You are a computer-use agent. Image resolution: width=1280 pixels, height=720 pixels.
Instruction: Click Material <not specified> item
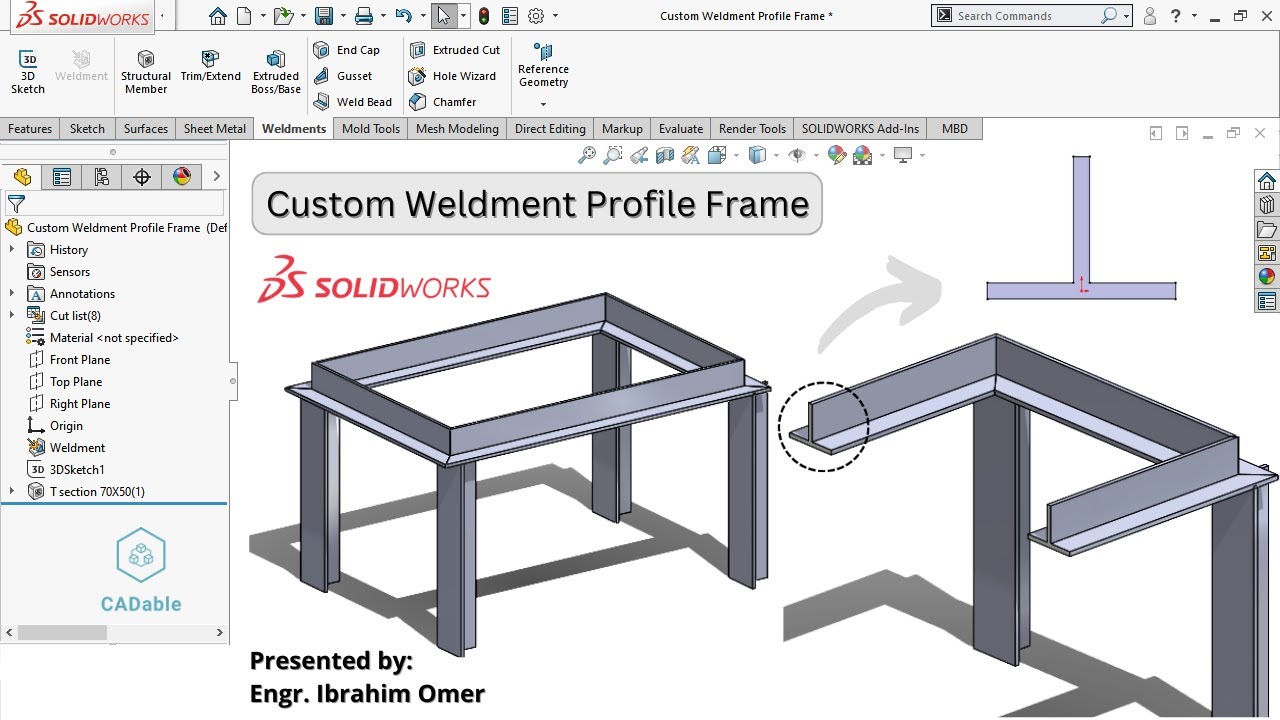114,338
